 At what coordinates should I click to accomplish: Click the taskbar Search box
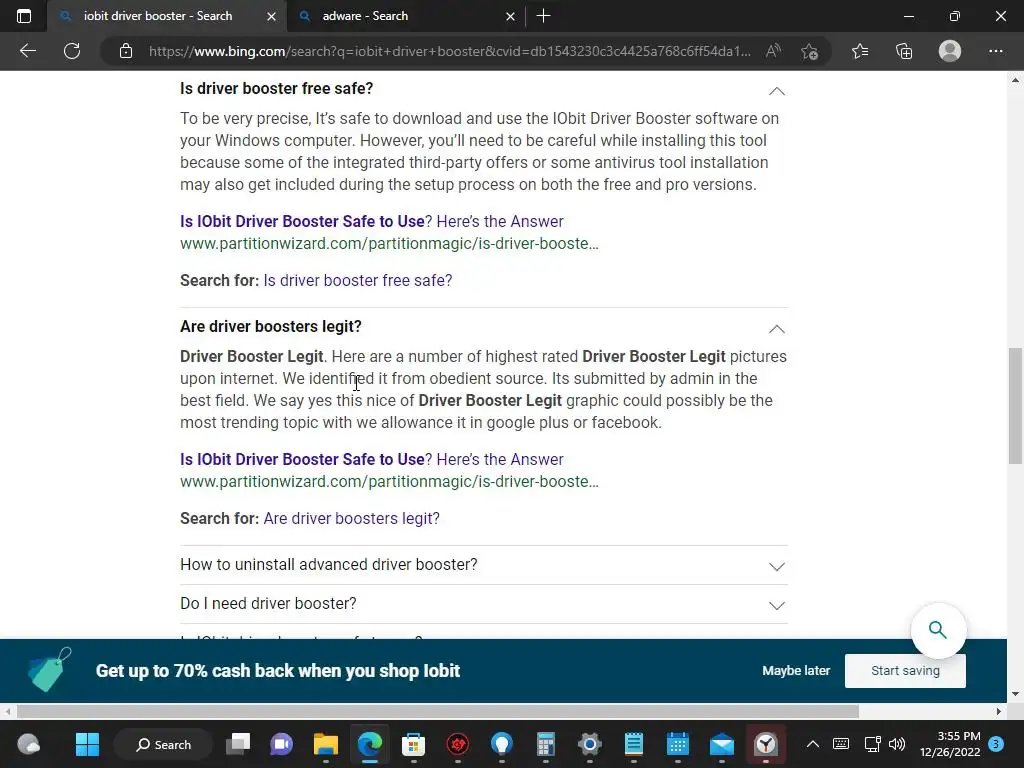163,744
